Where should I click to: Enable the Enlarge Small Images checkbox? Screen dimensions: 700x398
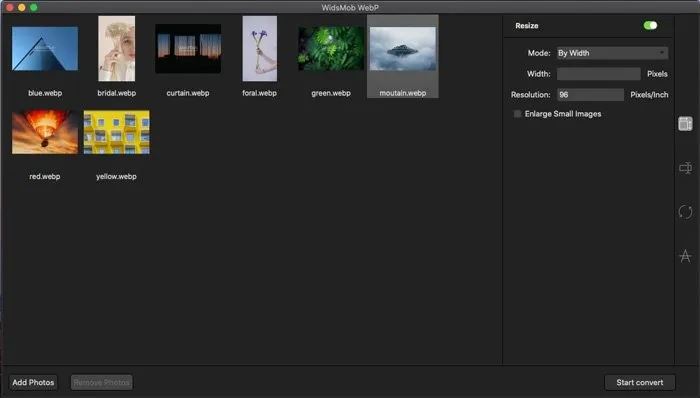click(517, 114)
